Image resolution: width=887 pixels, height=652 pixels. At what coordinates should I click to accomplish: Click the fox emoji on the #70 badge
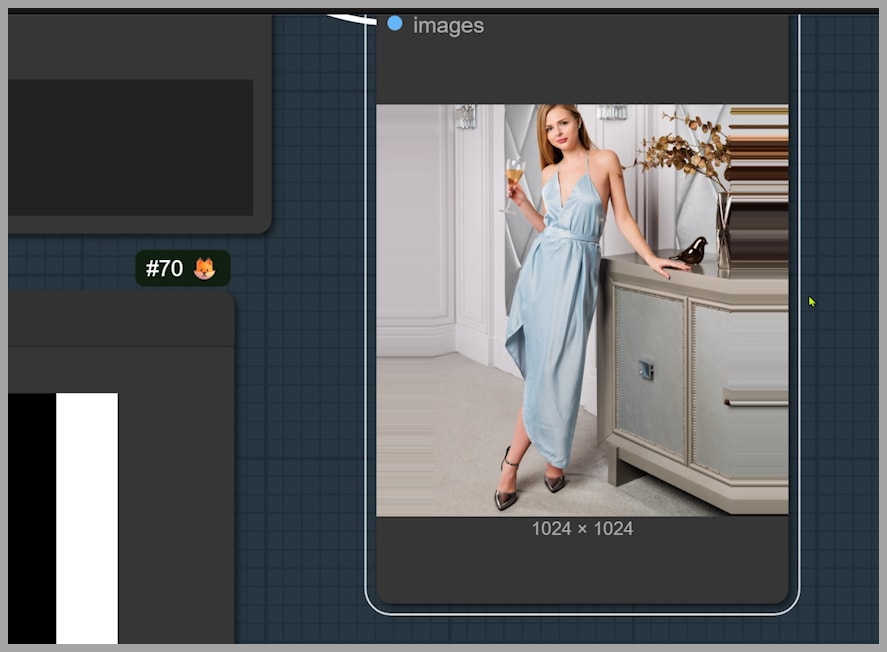(x=204, y=268)
